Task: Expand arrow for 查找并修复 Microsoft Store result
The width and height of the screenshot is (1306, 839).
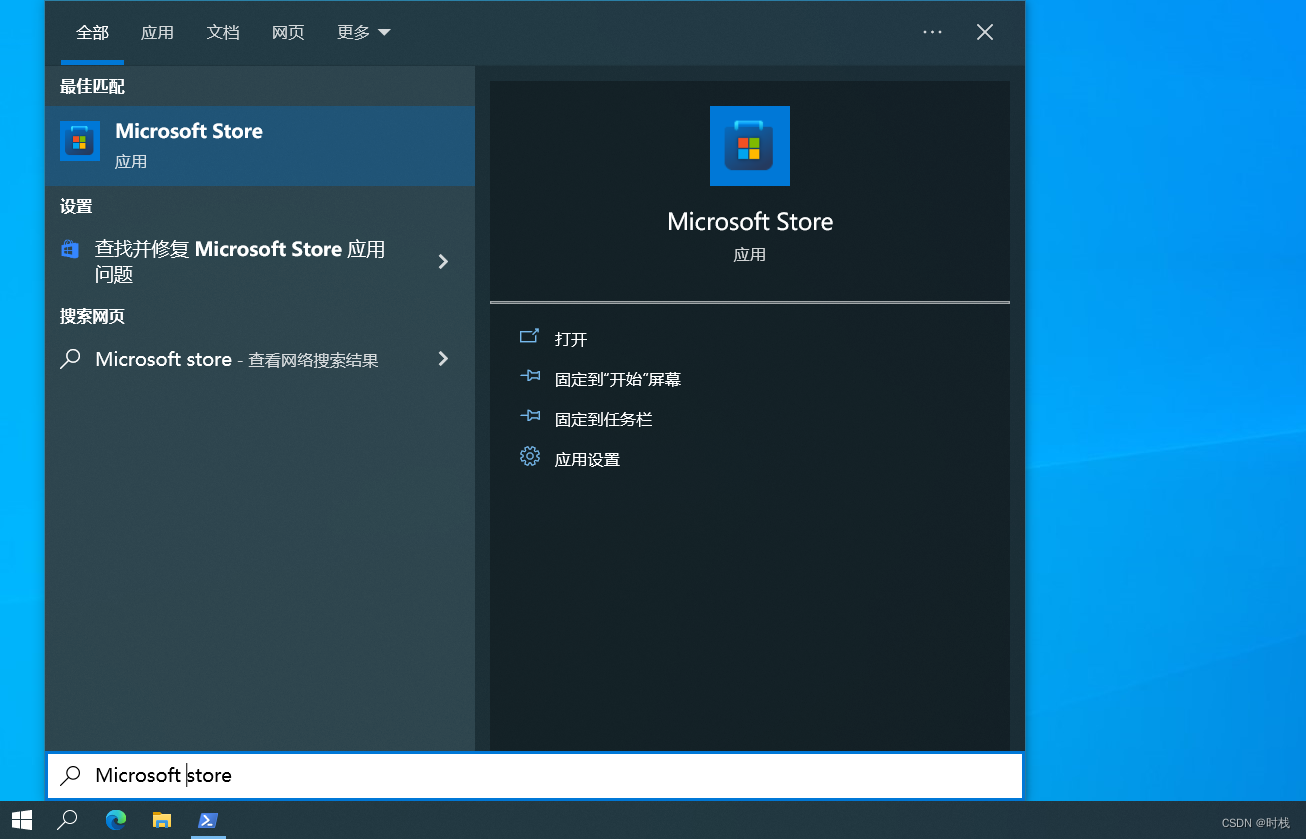Action: [443, 261]
